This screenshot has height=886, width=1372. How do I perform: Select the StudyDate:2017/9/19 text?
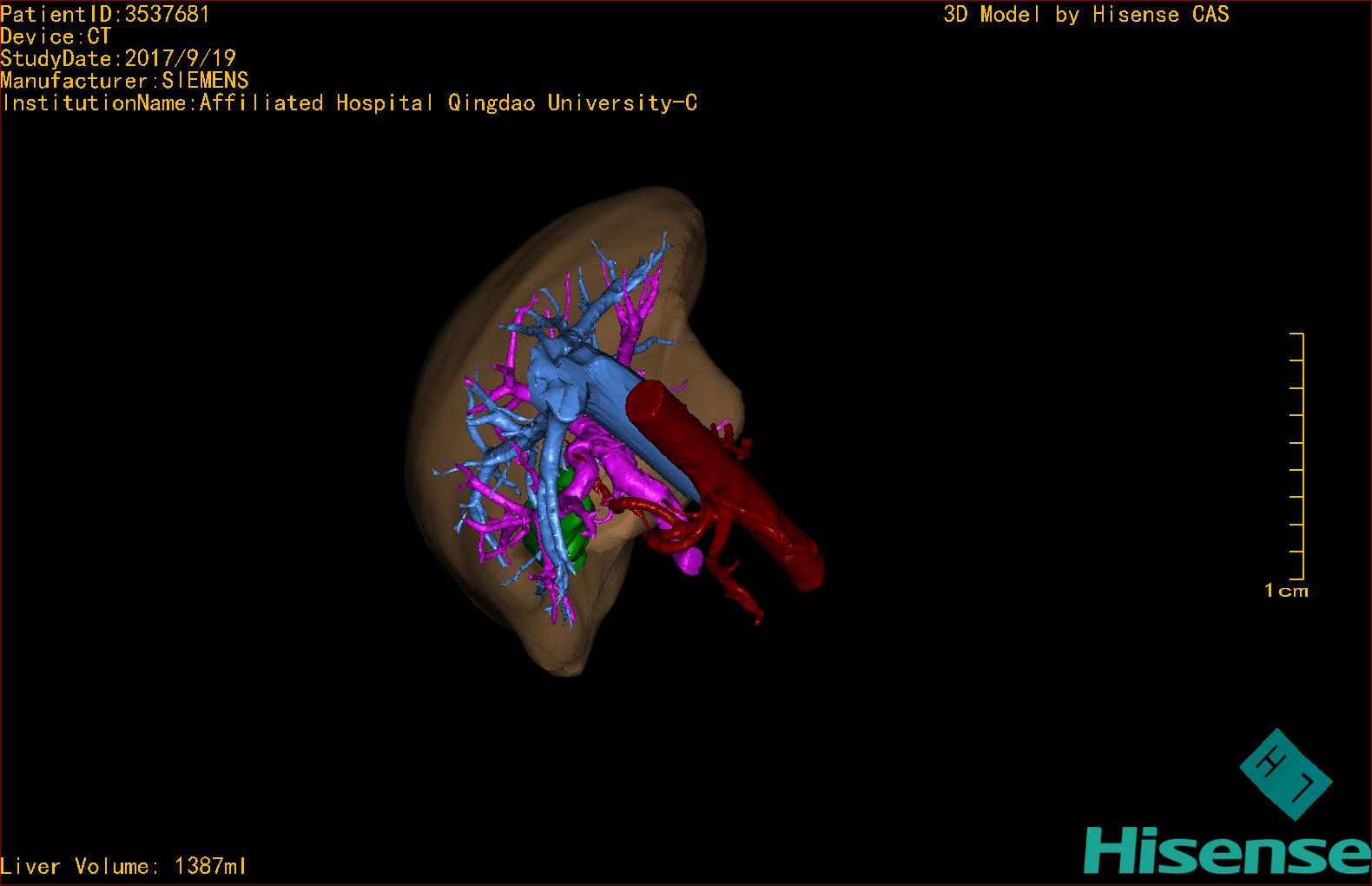tap(118, 59)
